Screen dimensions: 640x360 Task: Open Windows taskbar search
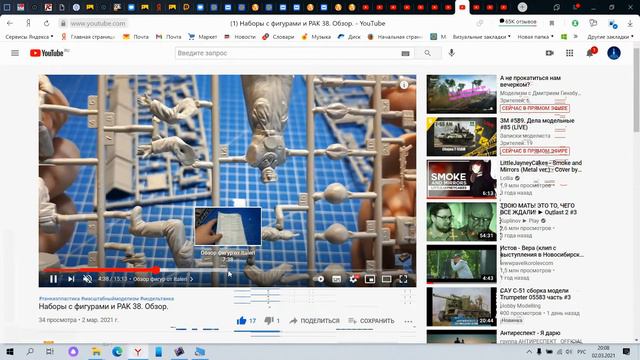[30, 351]
